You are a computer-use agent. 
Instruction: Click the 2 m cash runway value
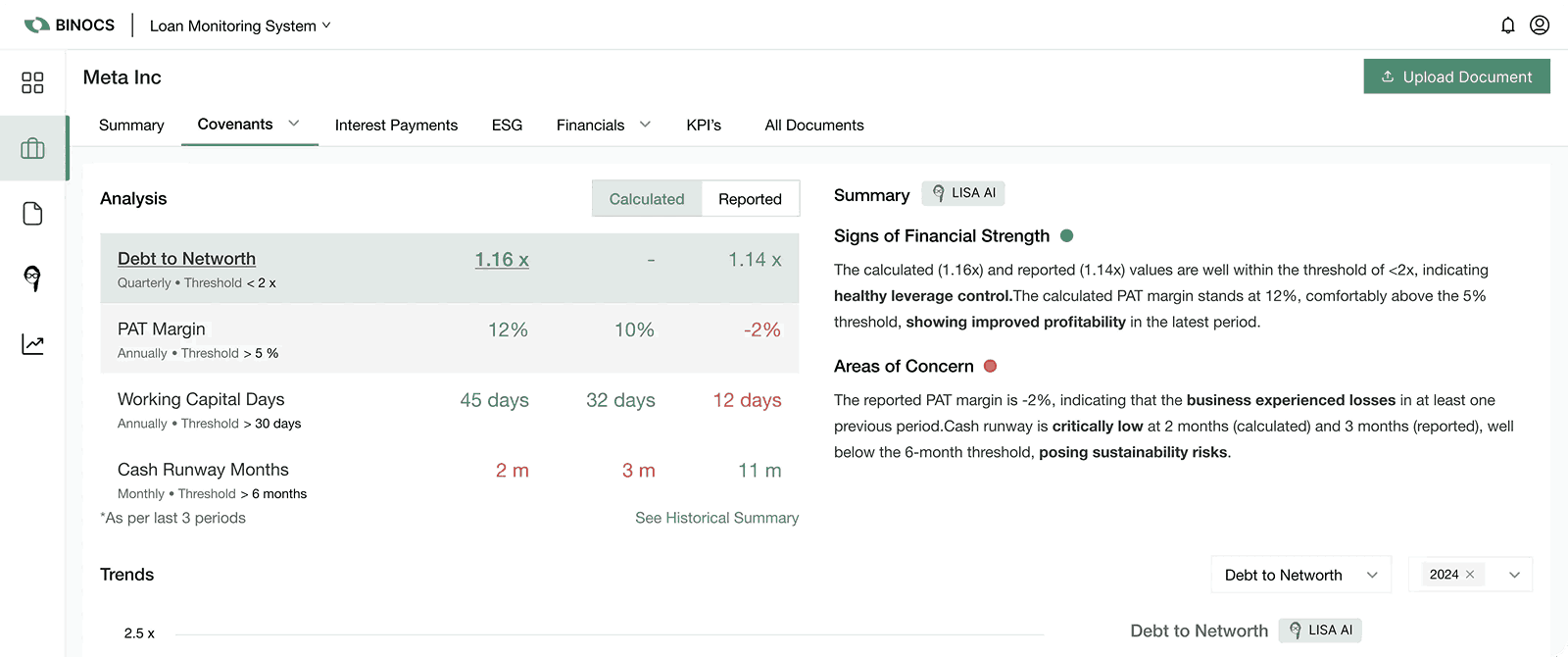(x=512, y=471)
